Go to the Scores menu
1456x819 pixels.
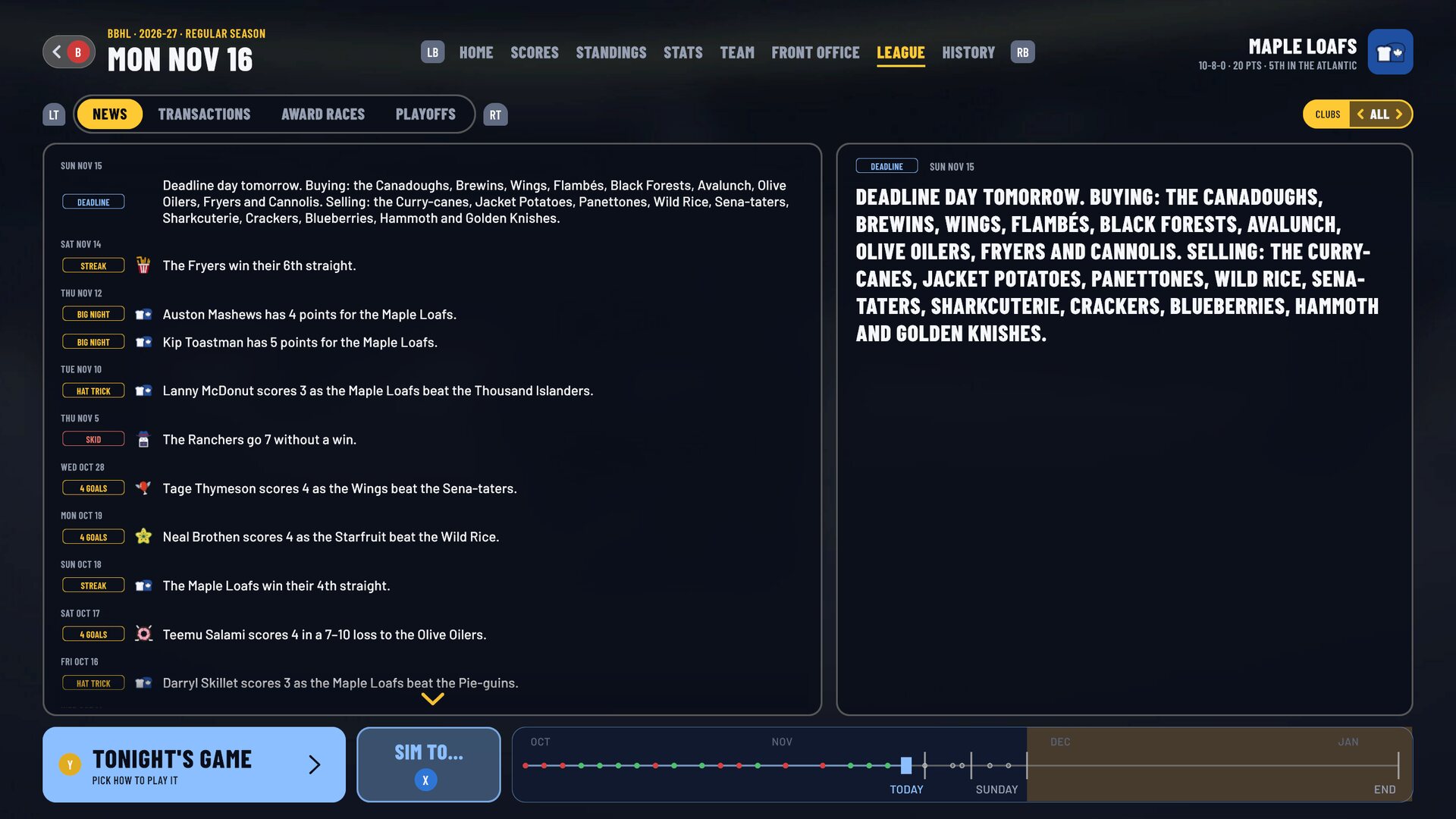click(535, 52)
